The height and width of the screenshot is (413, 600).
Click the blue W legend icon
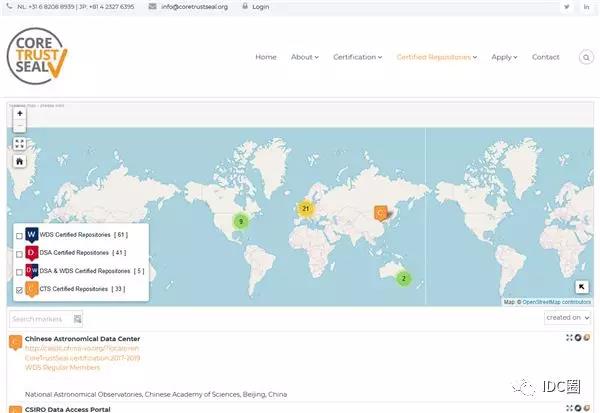tap(32, 235)
